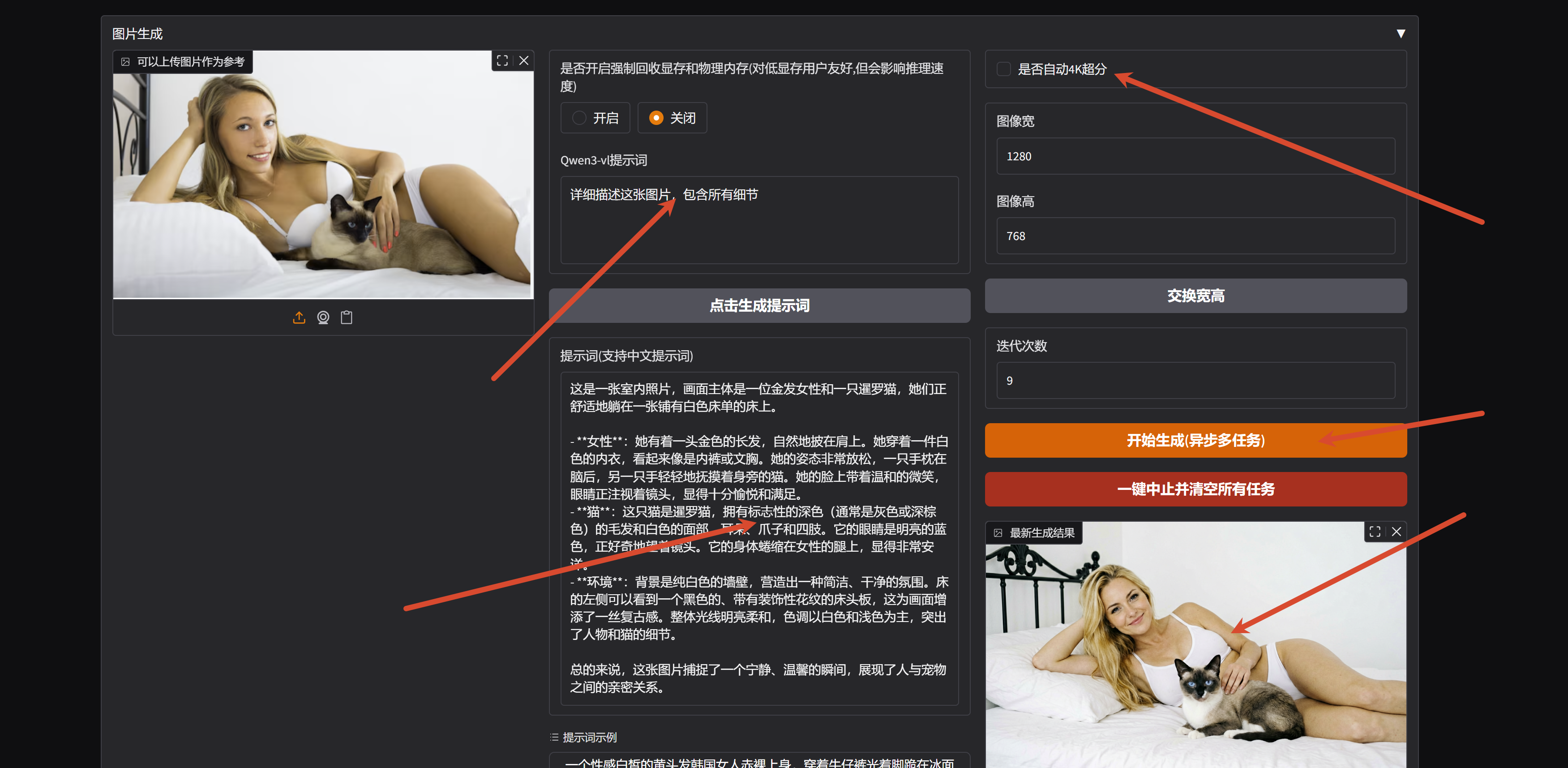Click the list icon next to 提示词示例
Image resolution: width=1568 pixels, height=768 pixels.
(x=554, y=737)
